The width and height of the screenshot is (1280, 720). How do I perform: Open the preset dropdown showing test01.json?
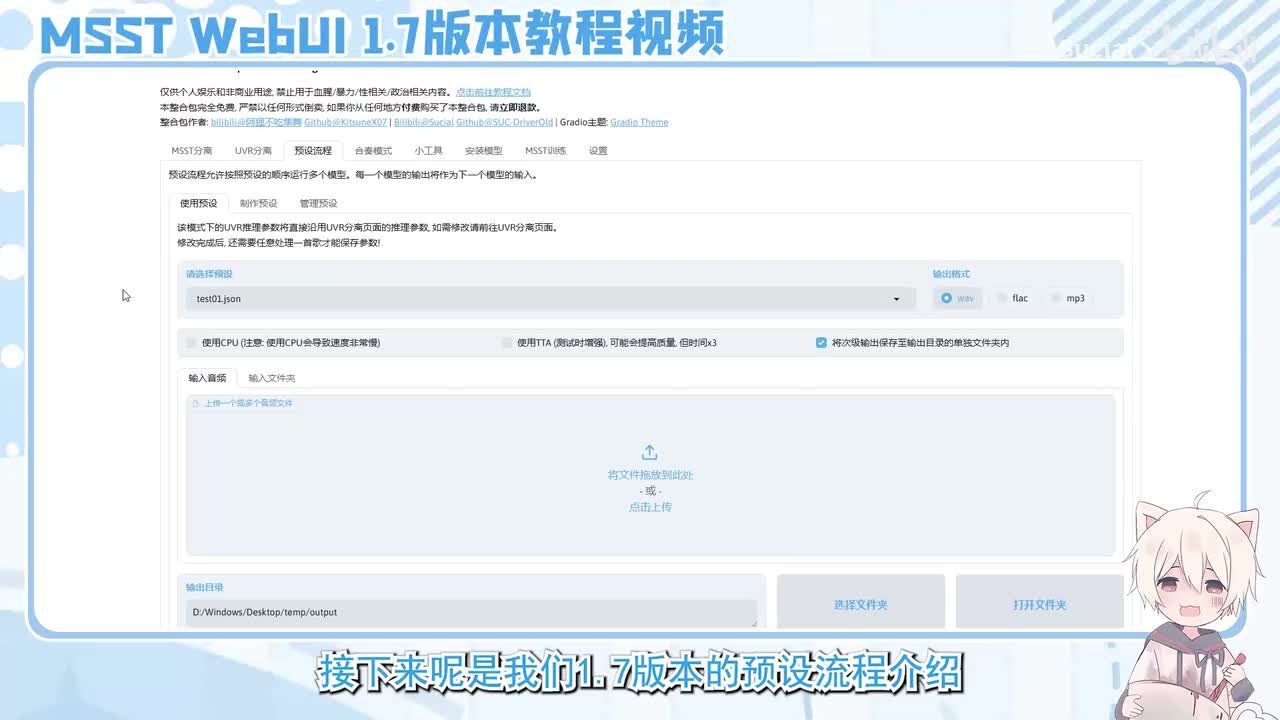551,298
